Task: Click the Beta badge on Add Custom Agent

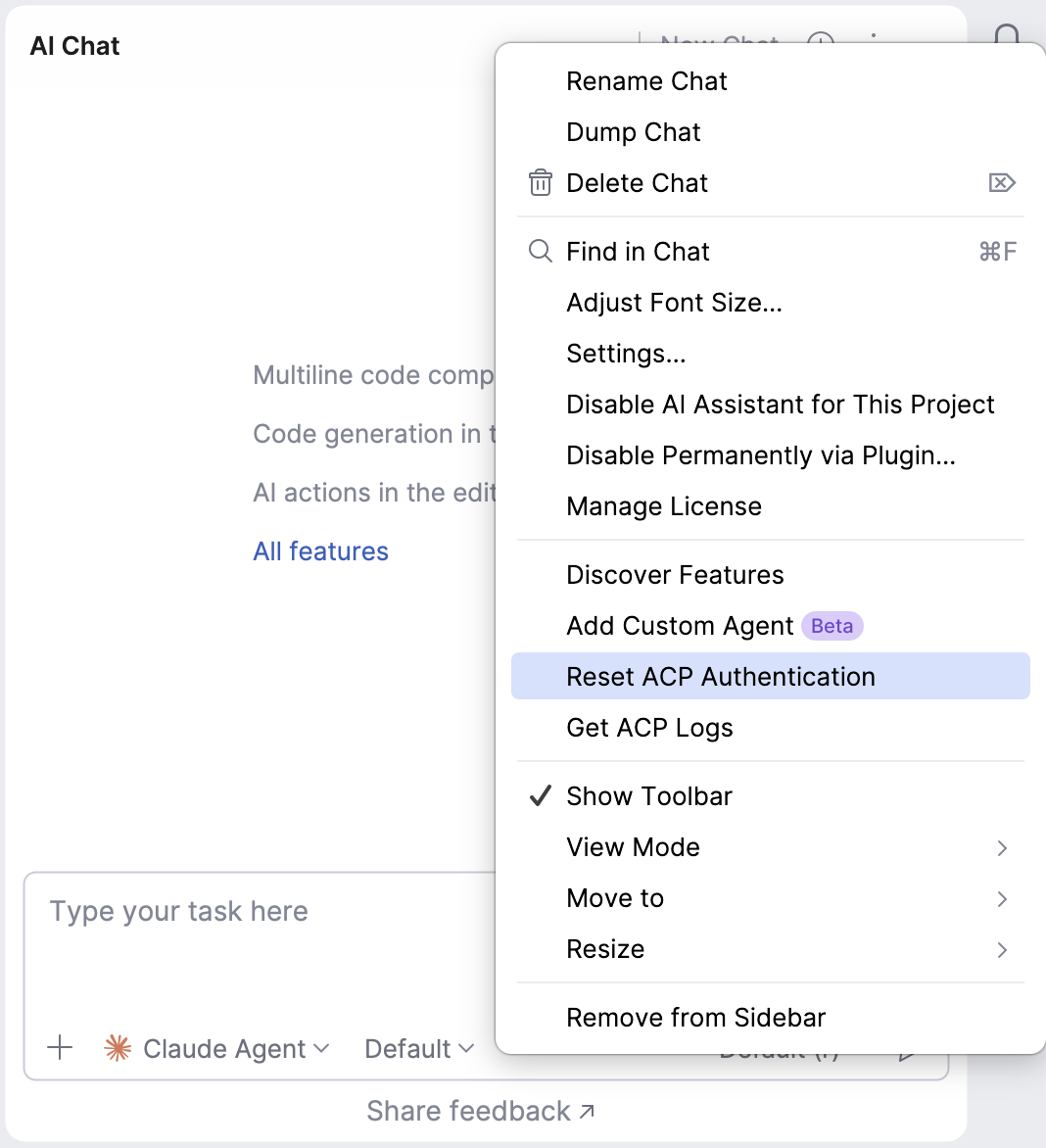Action: [x=832, y=625]
